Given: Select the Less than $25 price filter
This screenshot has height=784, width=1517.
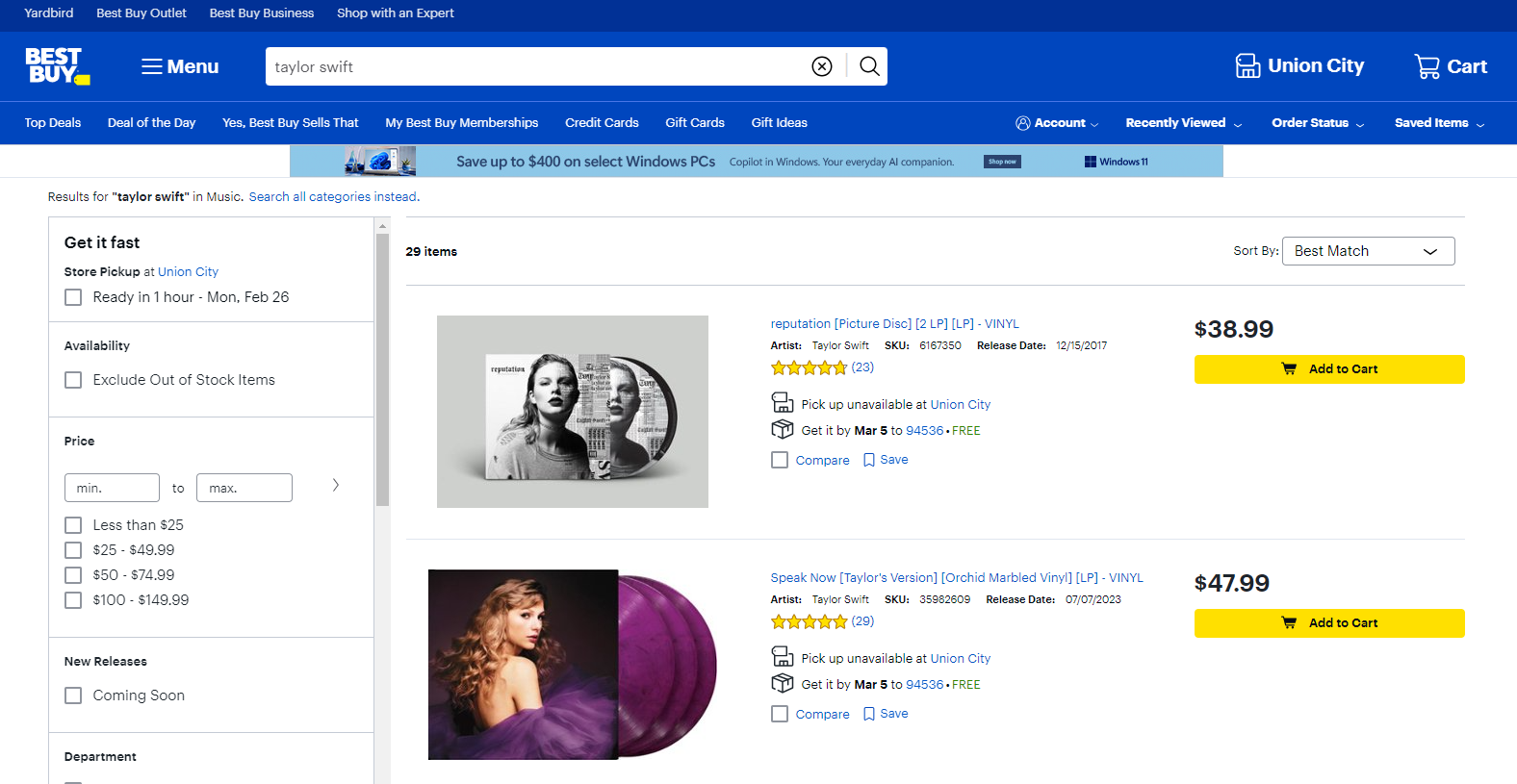Looking at the screenshot, I should (73, 525).
